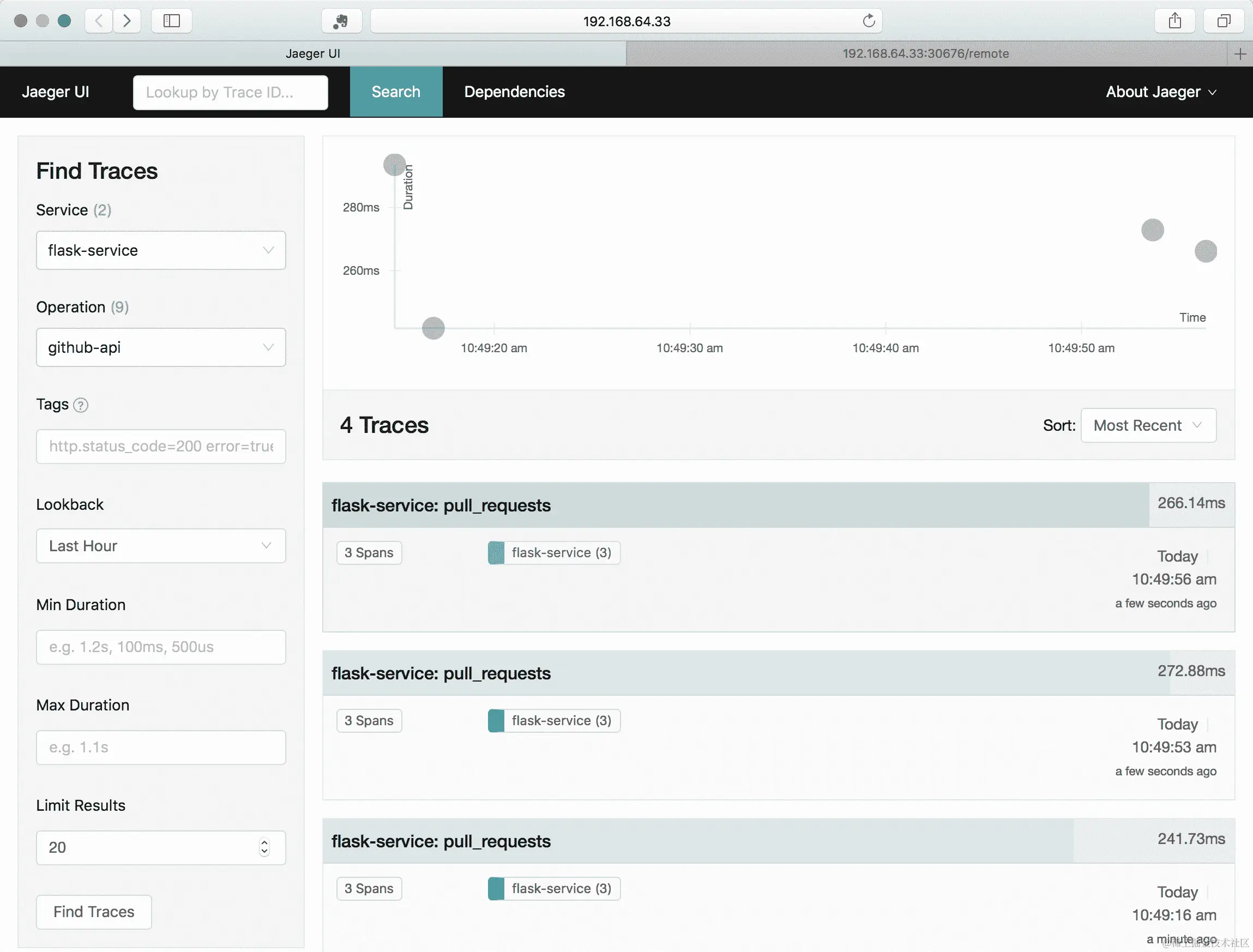The height and width of the screenshot is (952, 1253).
Task: Open the github-api Operation dropdown
Action: pyautogui.click(x=160, y=347)
